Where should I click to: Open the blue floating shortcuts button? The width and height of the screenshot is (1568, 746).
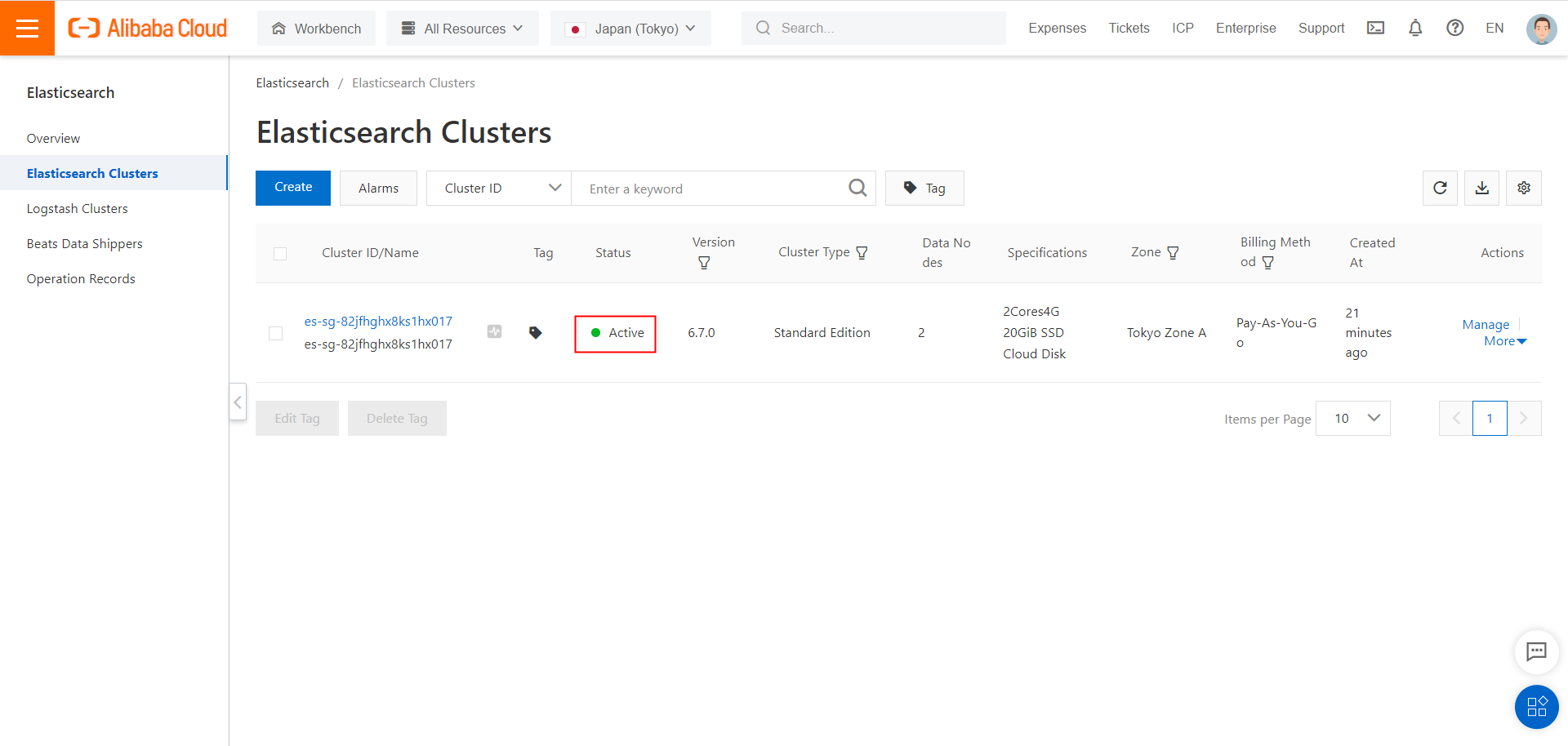(1536, 706)
